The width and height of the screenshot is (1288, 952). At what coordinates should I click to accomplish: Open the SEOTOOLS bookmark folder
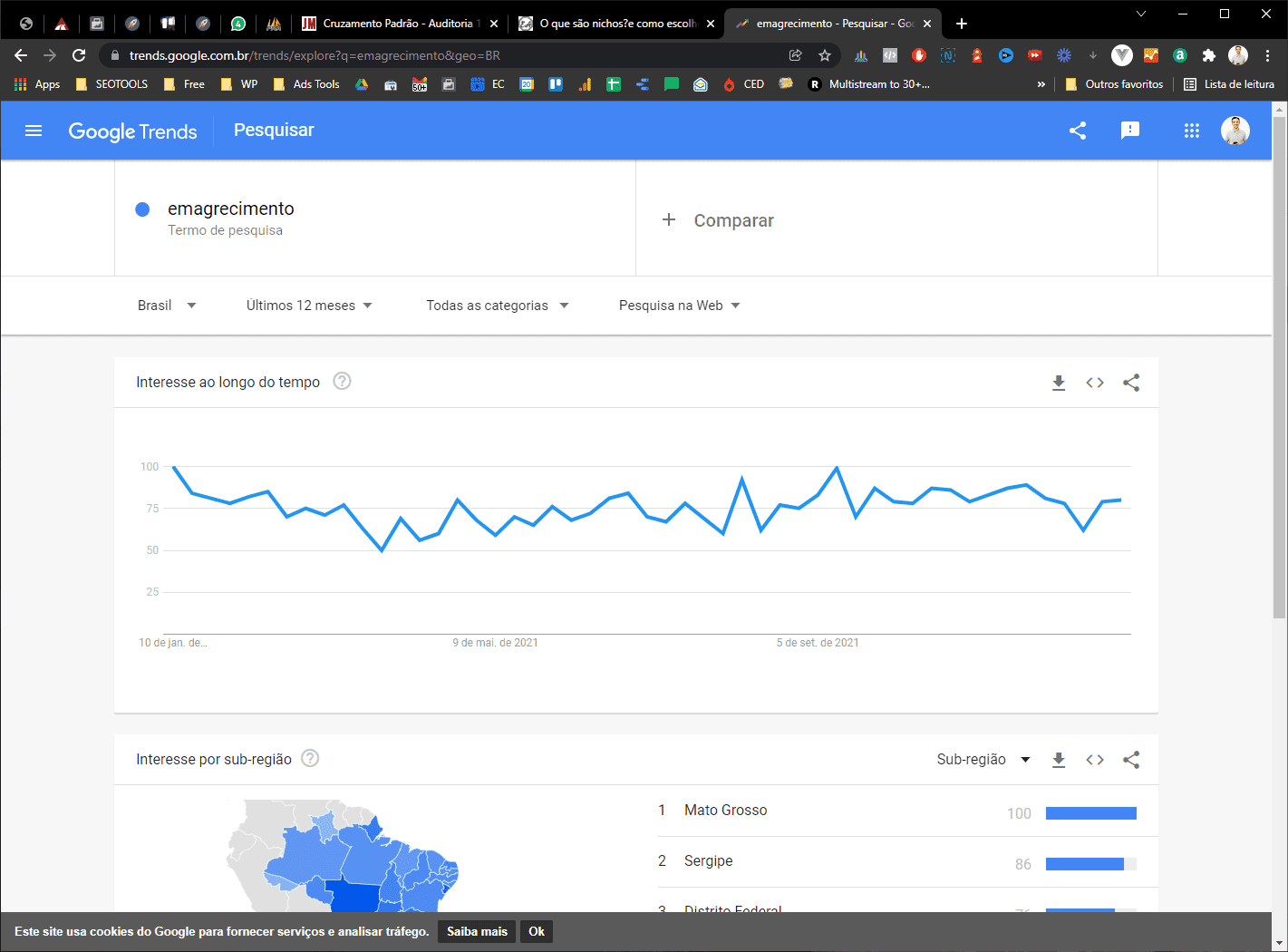111,84
